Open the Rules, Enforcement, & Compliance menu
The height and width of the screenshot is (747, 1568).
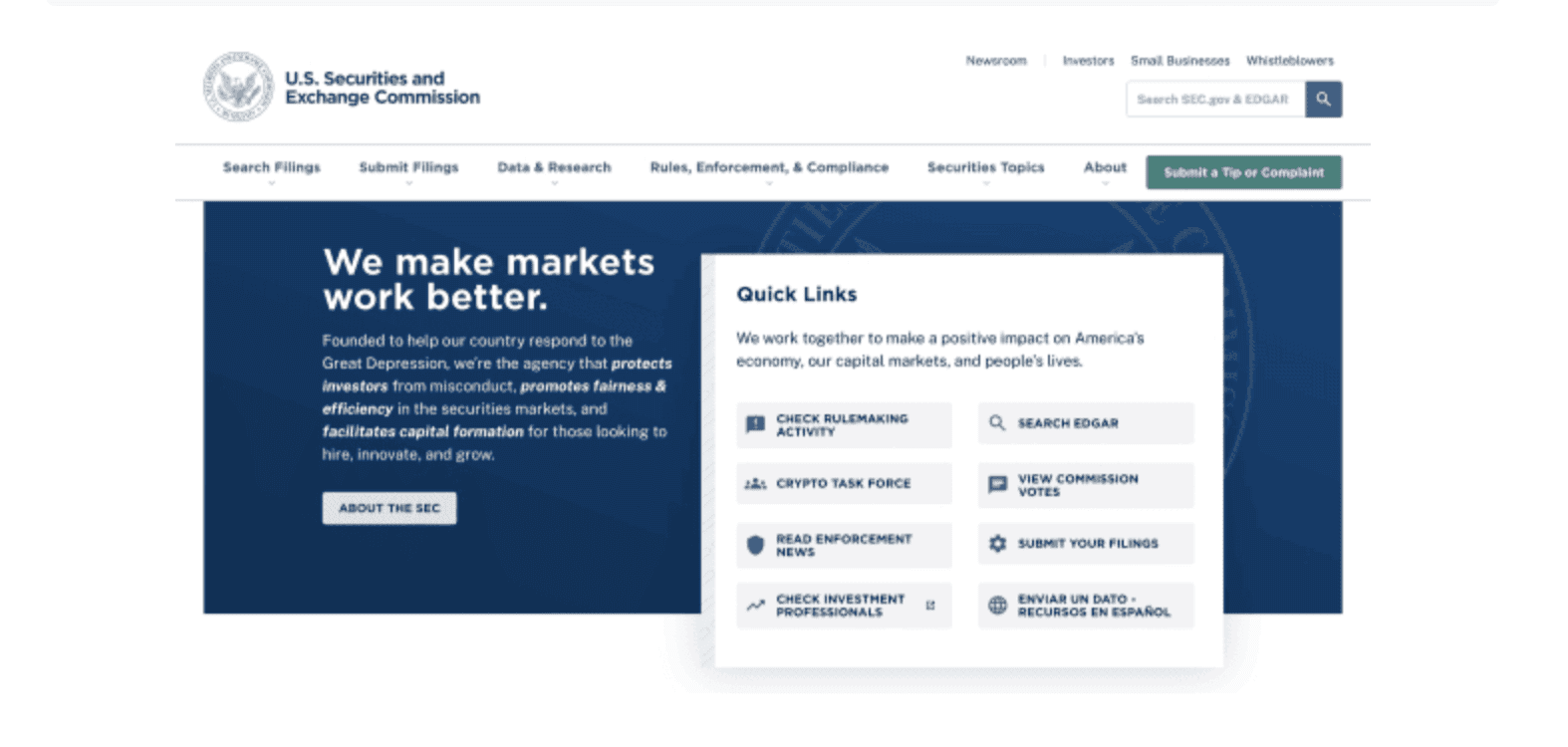pos(769,167)
